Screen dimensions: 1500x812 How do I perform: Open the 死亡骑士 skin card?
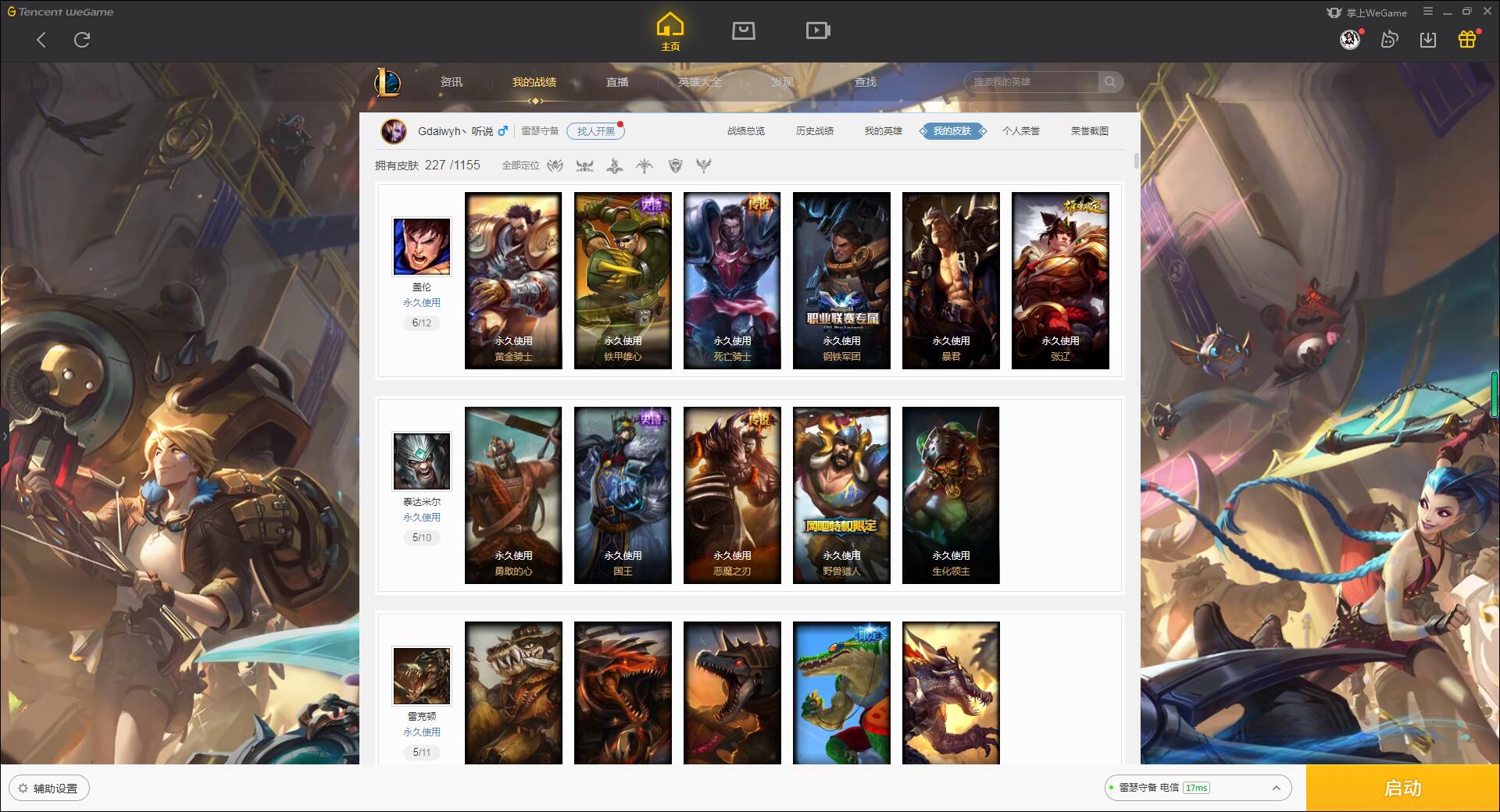point(732,280)
